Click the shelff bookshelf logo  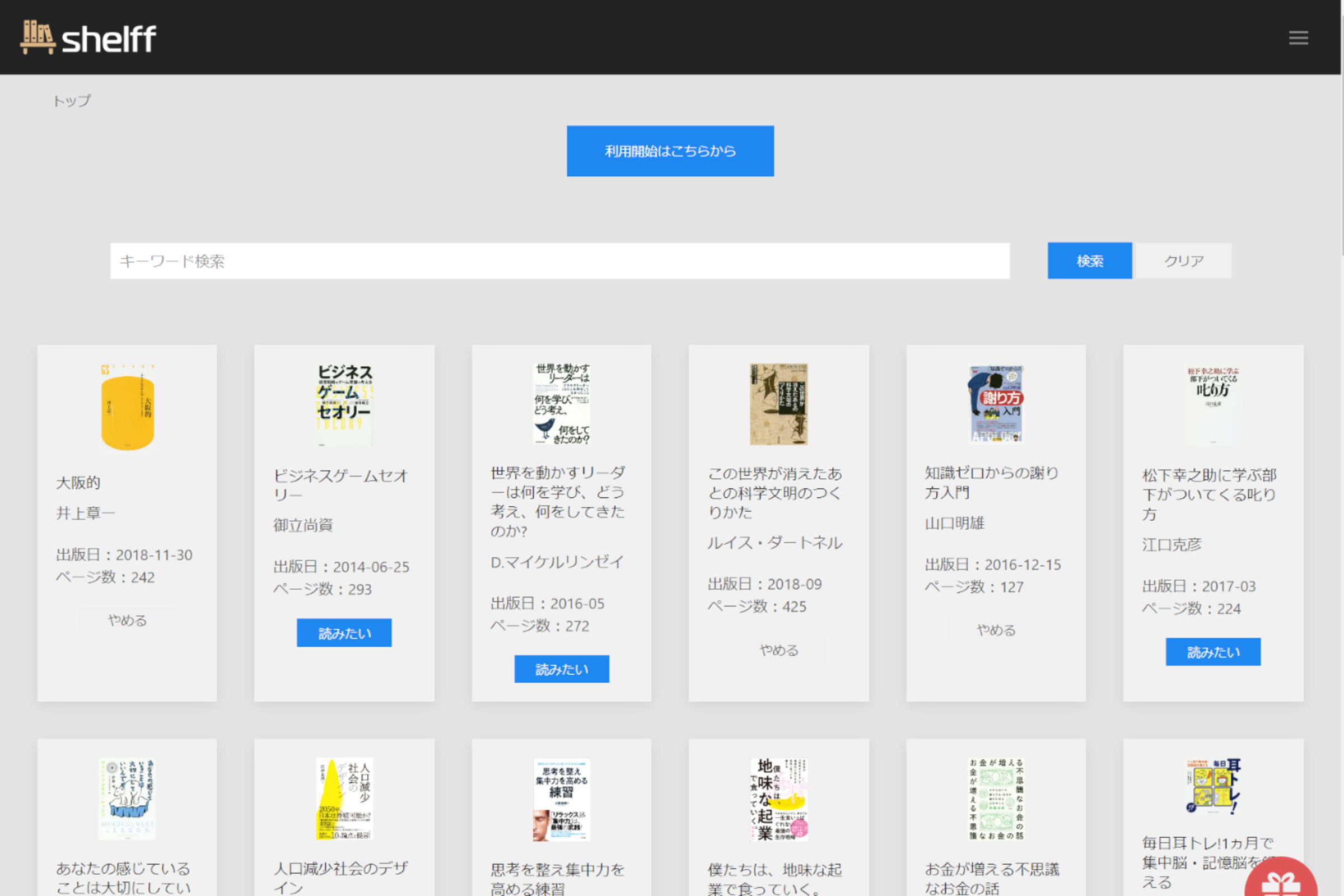88,38
